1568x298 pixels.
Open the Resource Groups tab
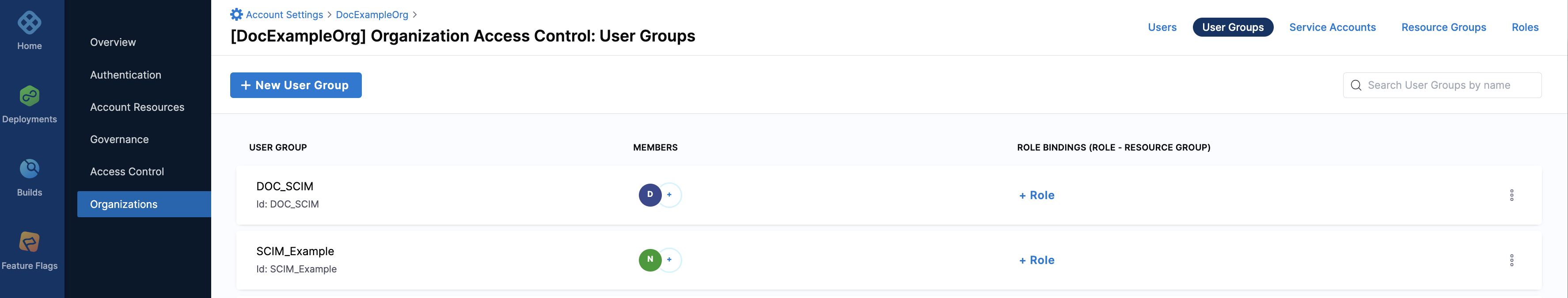coord(1443,27)
